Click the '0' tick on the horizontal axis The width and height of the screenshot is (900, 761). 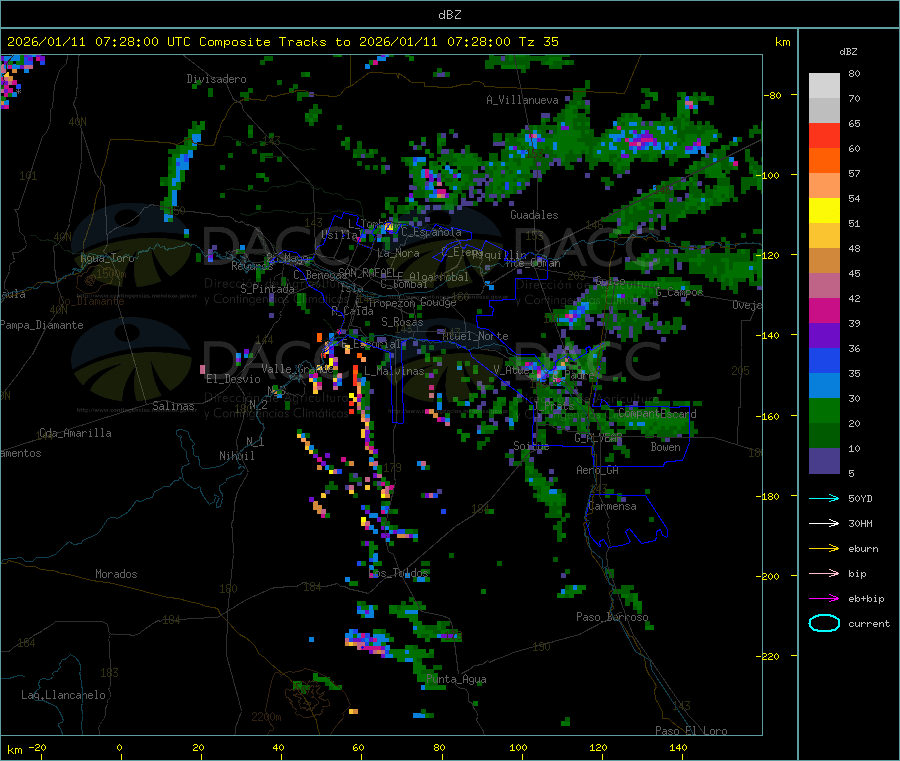coord(119,747)
